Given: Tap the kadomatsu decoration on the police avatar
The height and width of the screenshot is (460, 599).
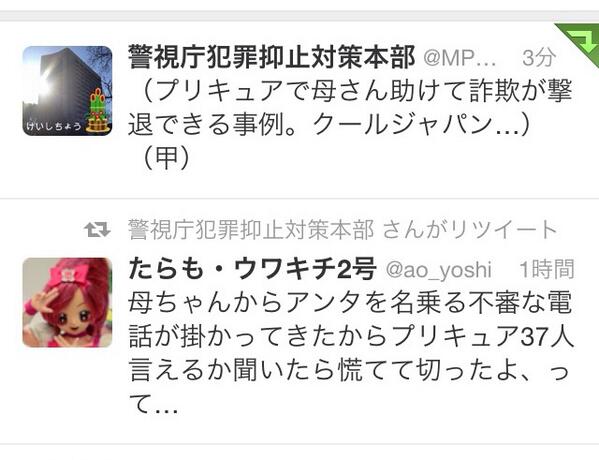Looking at the screenshot, I should point(98,111).
